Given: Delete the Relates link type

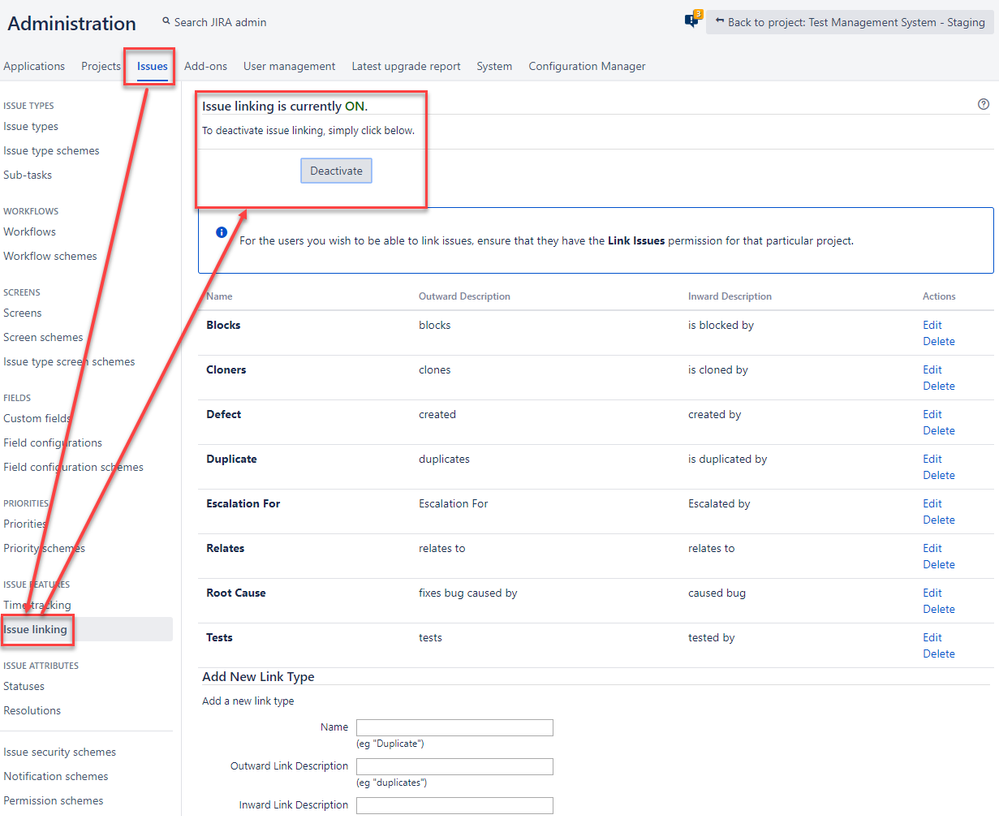Looking at the screenshot, I should 938,564.
